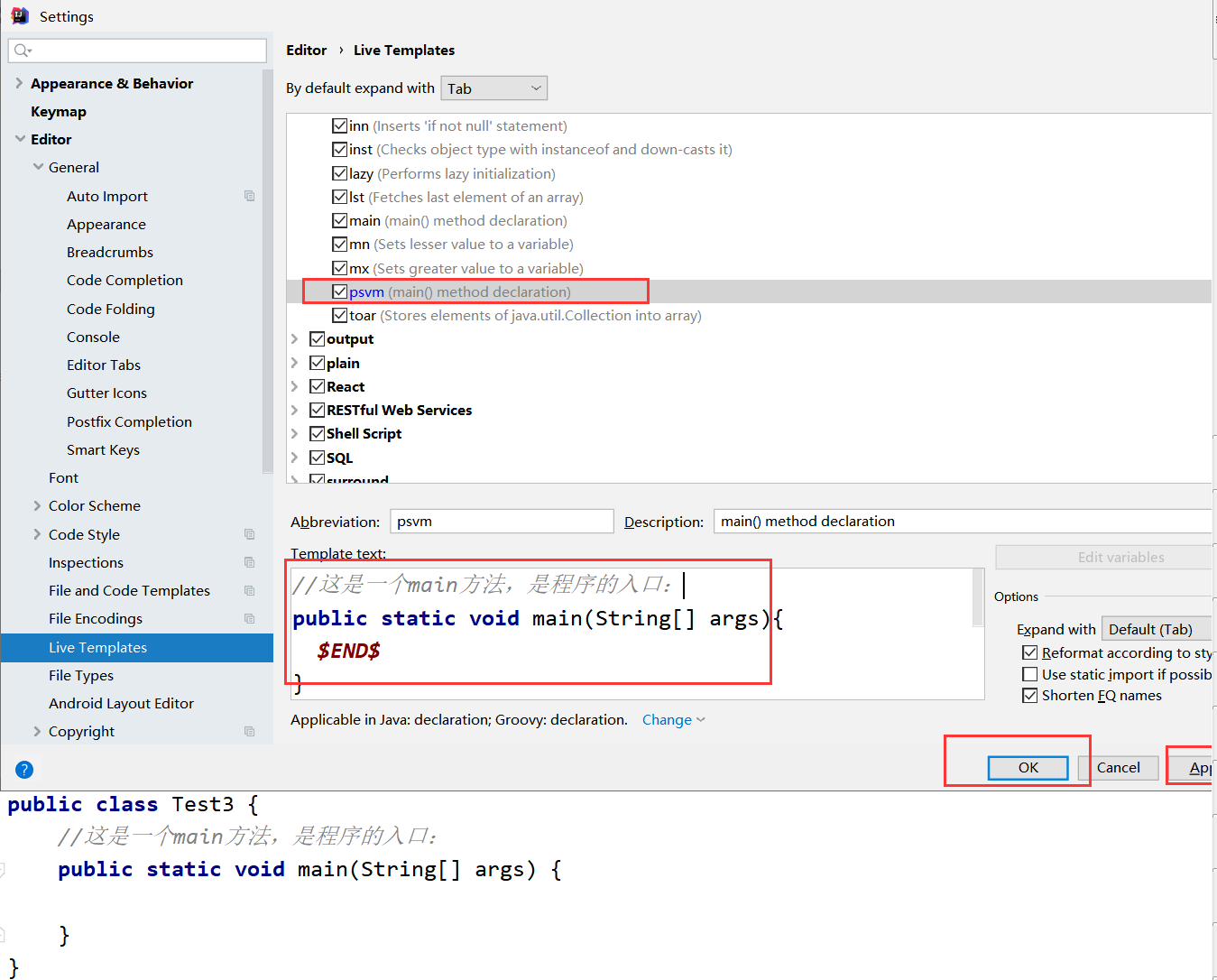Click the Cancel button

[1119, 767]
